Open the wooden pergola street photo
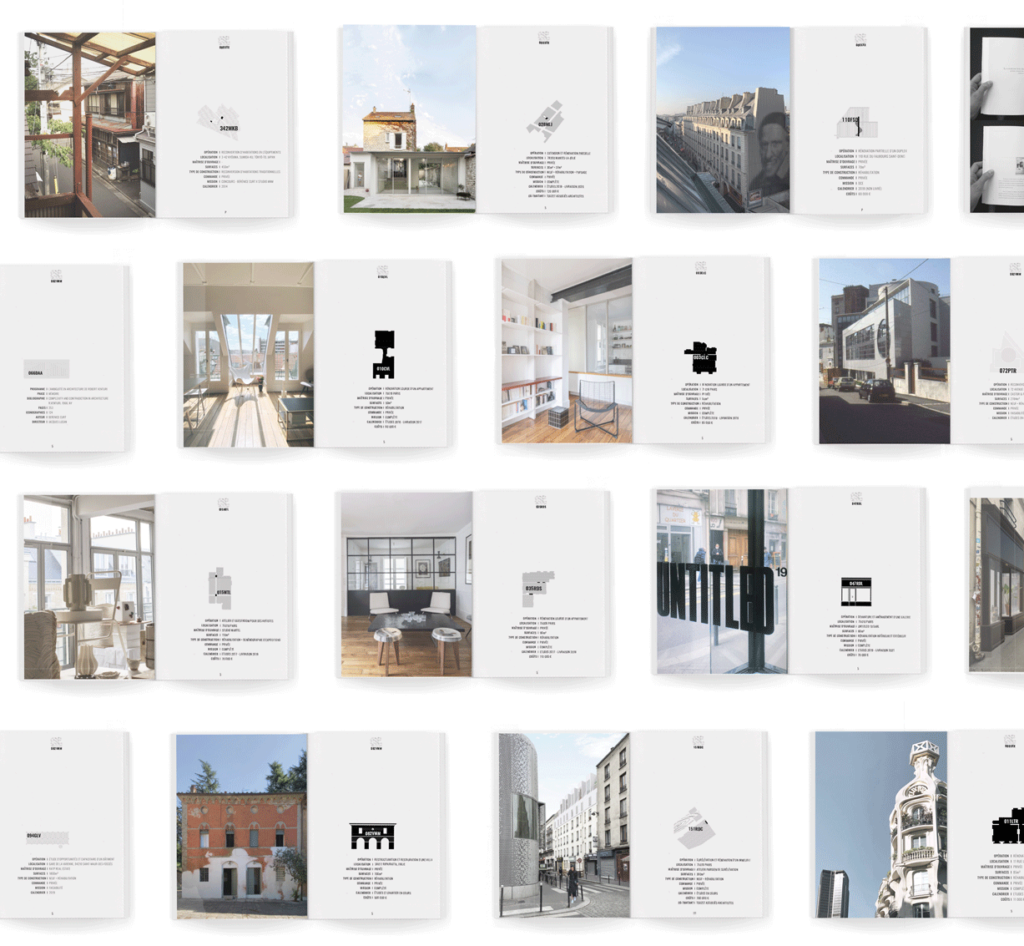Viewport: 1024px width, 946px height. point(90,125)
